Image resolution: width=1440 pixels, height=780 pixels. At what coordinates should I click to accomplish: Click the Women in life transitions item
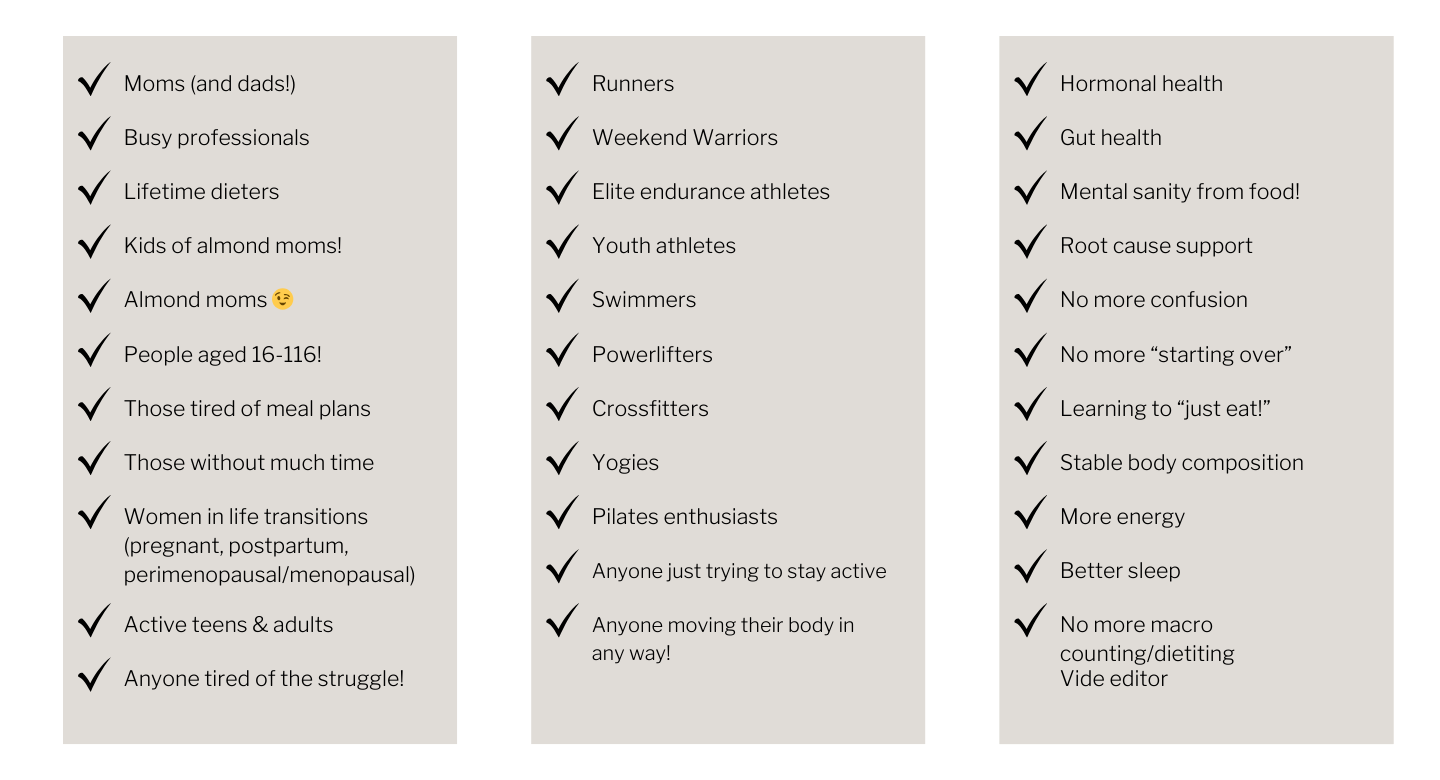pyautogui.click(x=269, y=545)
